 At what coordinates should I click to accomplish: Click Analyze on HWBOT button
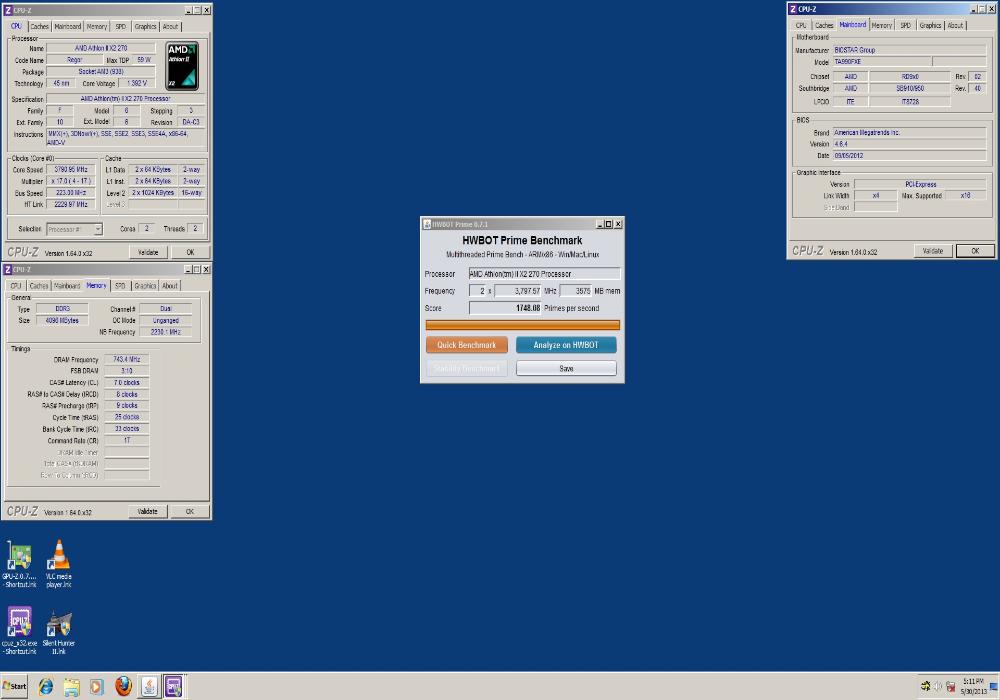coord(566,345)
